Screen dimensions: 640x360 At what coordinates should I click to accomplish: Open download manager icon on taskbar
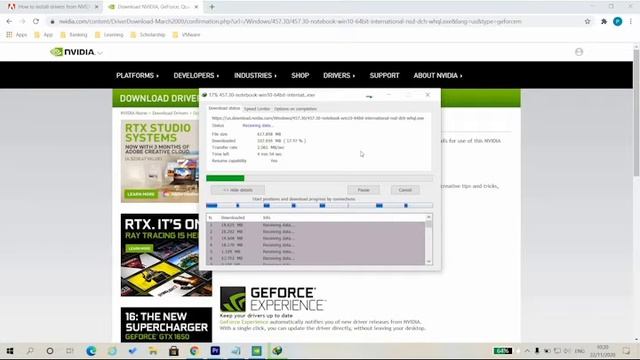pos(277,351)
